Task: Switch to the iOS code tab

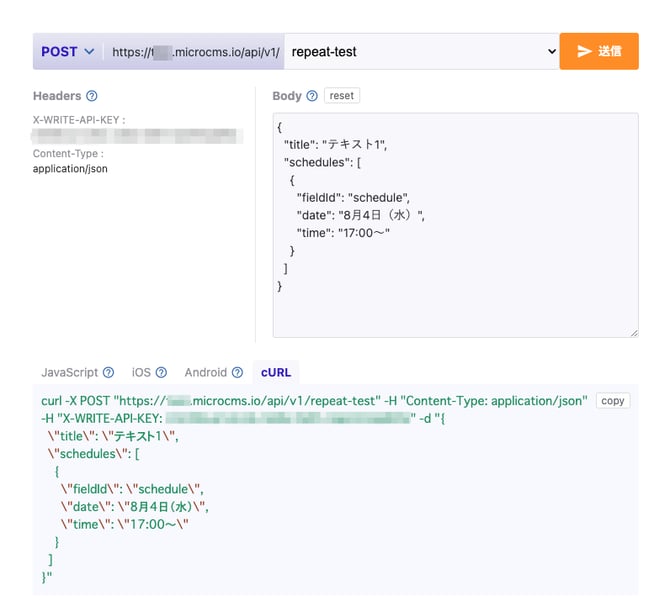Action: (x=141, y=372)
